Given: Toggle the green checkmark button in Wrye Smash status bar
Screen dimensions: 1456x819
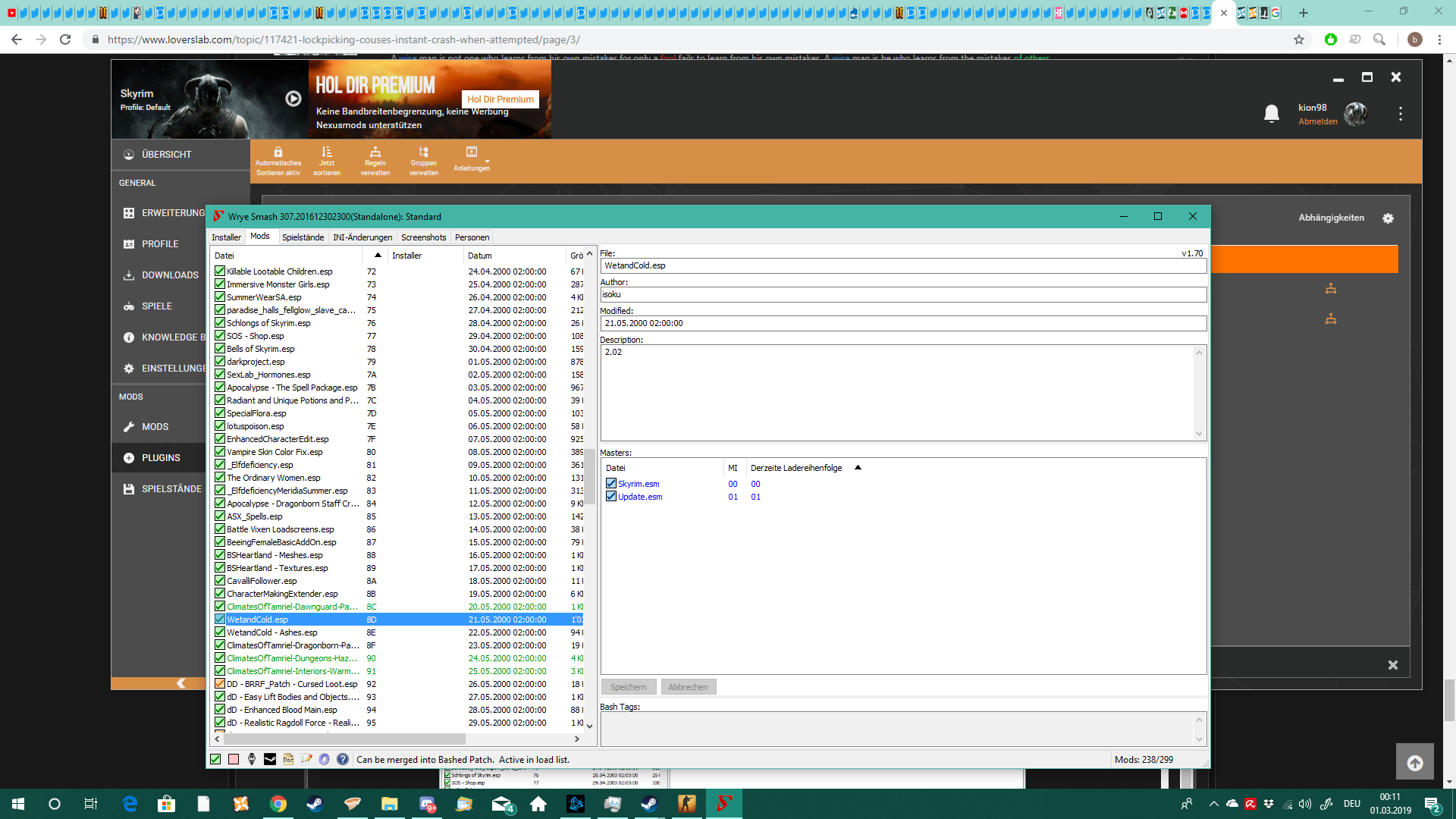Looking at the screenshot, I should [215, 759].
